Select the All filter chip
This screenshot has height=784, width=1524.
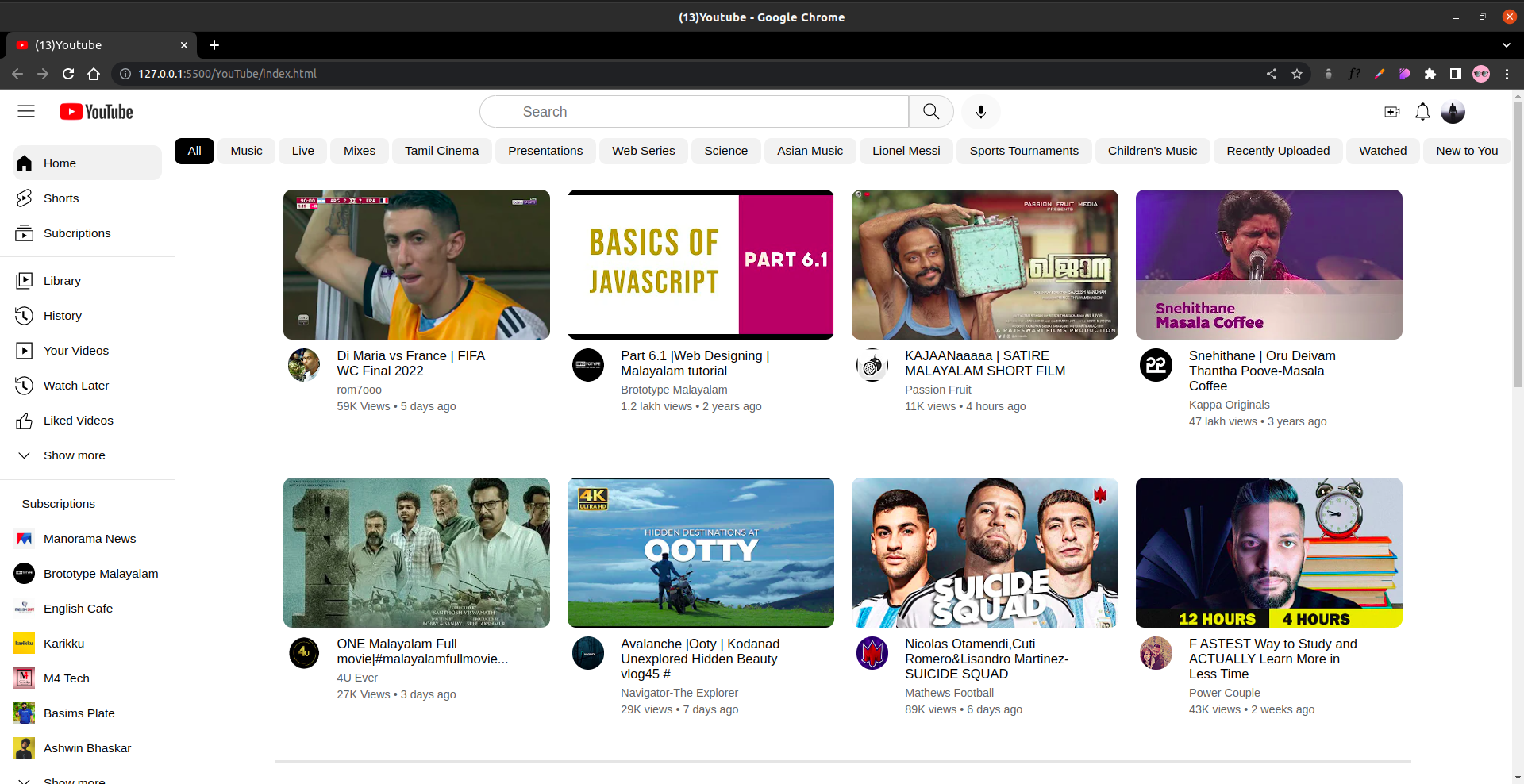(194, 151)
